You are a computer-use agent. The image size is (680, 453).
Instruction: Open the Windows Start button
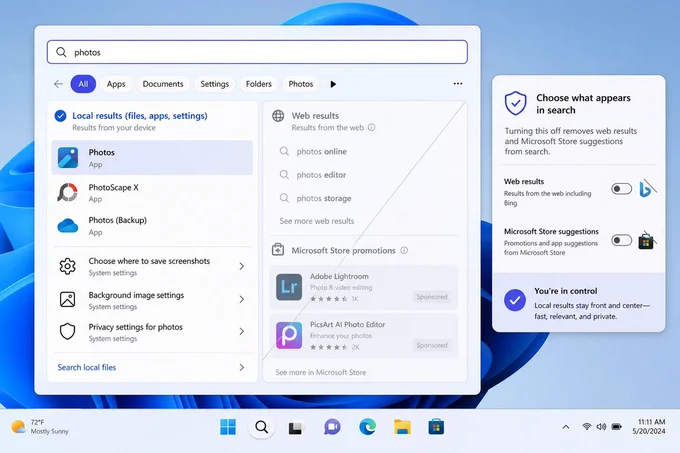point(228,427)
